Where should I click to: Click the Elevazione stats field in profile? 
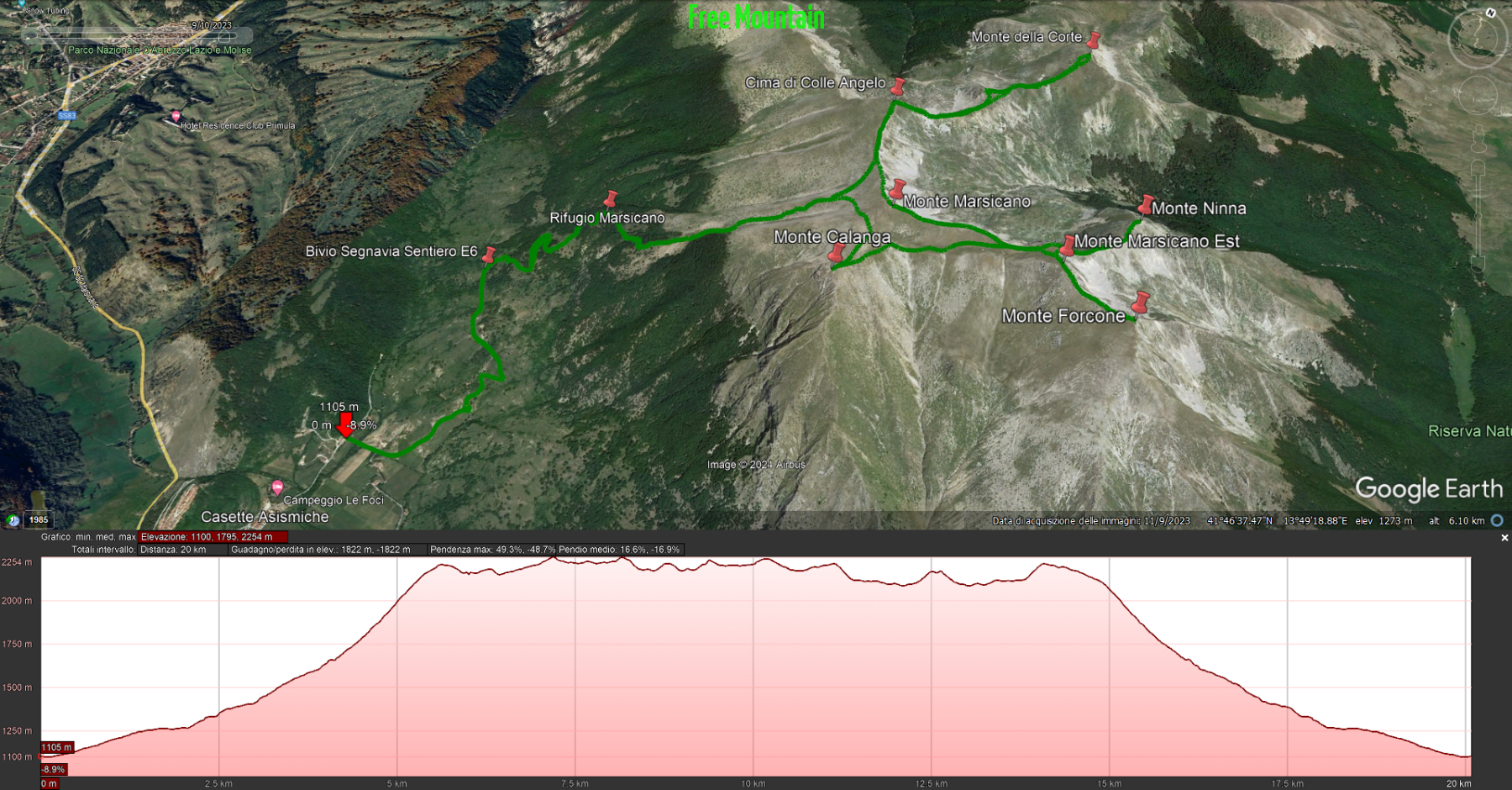click(x=213, y=537)
